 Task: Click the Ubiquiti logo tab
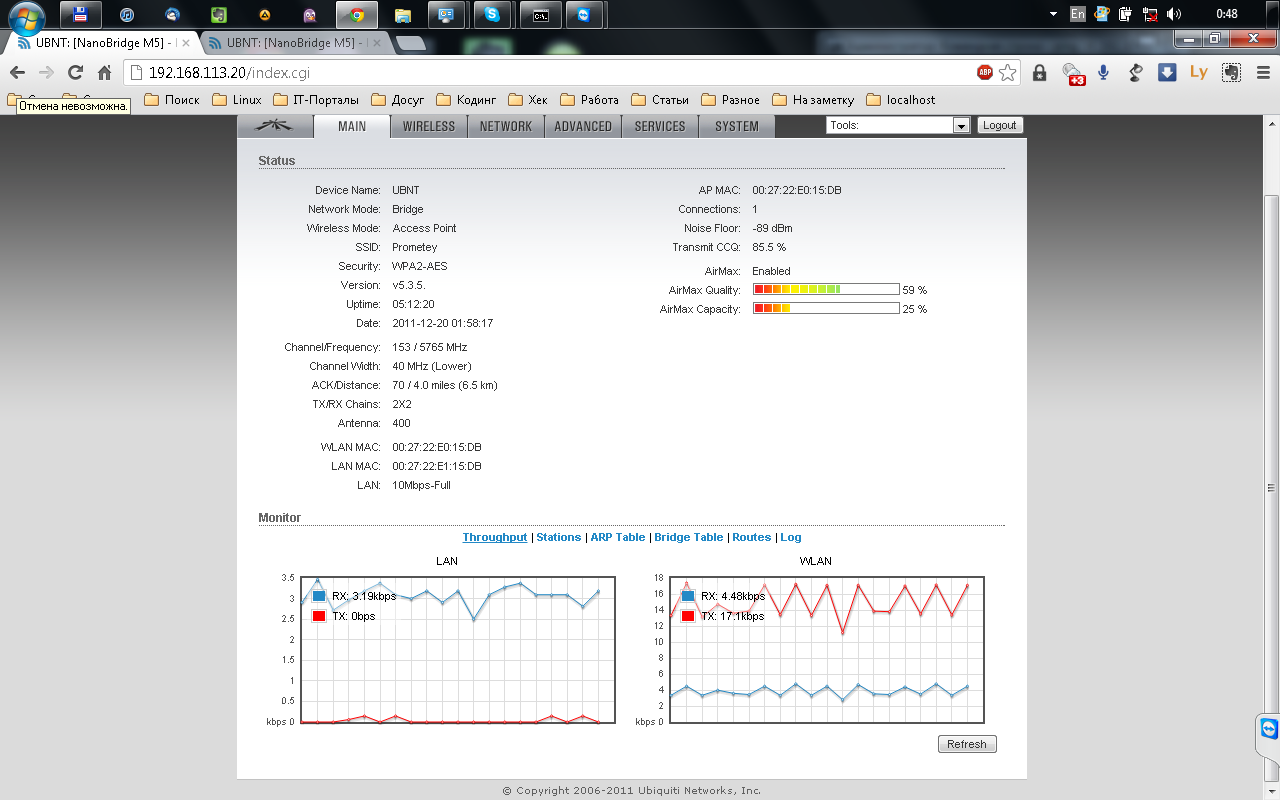click(274, 126)
